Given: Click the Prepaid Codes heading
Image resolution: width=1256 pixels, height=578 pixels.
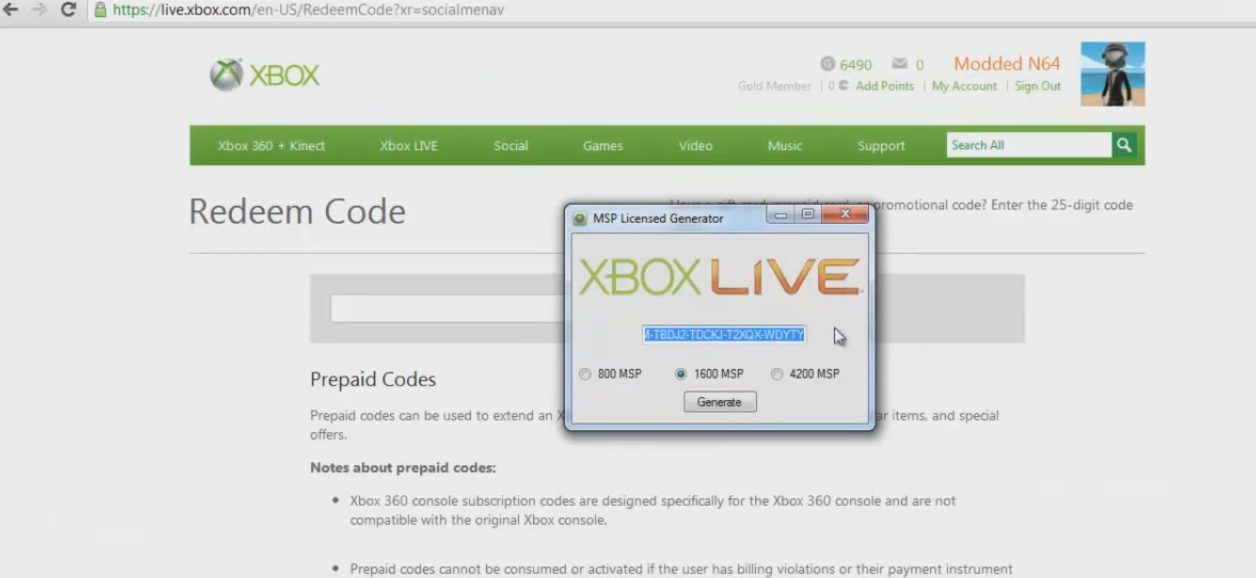Looking at the screenshot, I should [373, 380].
